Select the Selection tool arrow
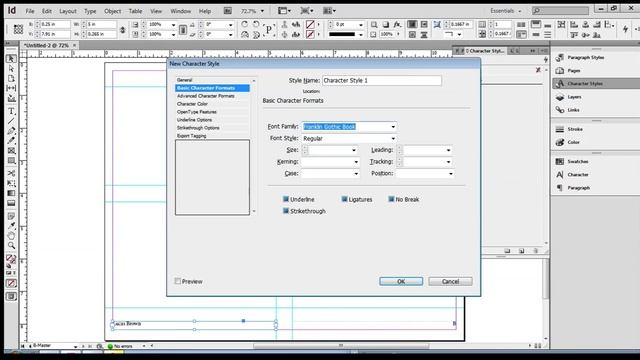Viewport: 640px width, 360px height. [x=11, y=59]
